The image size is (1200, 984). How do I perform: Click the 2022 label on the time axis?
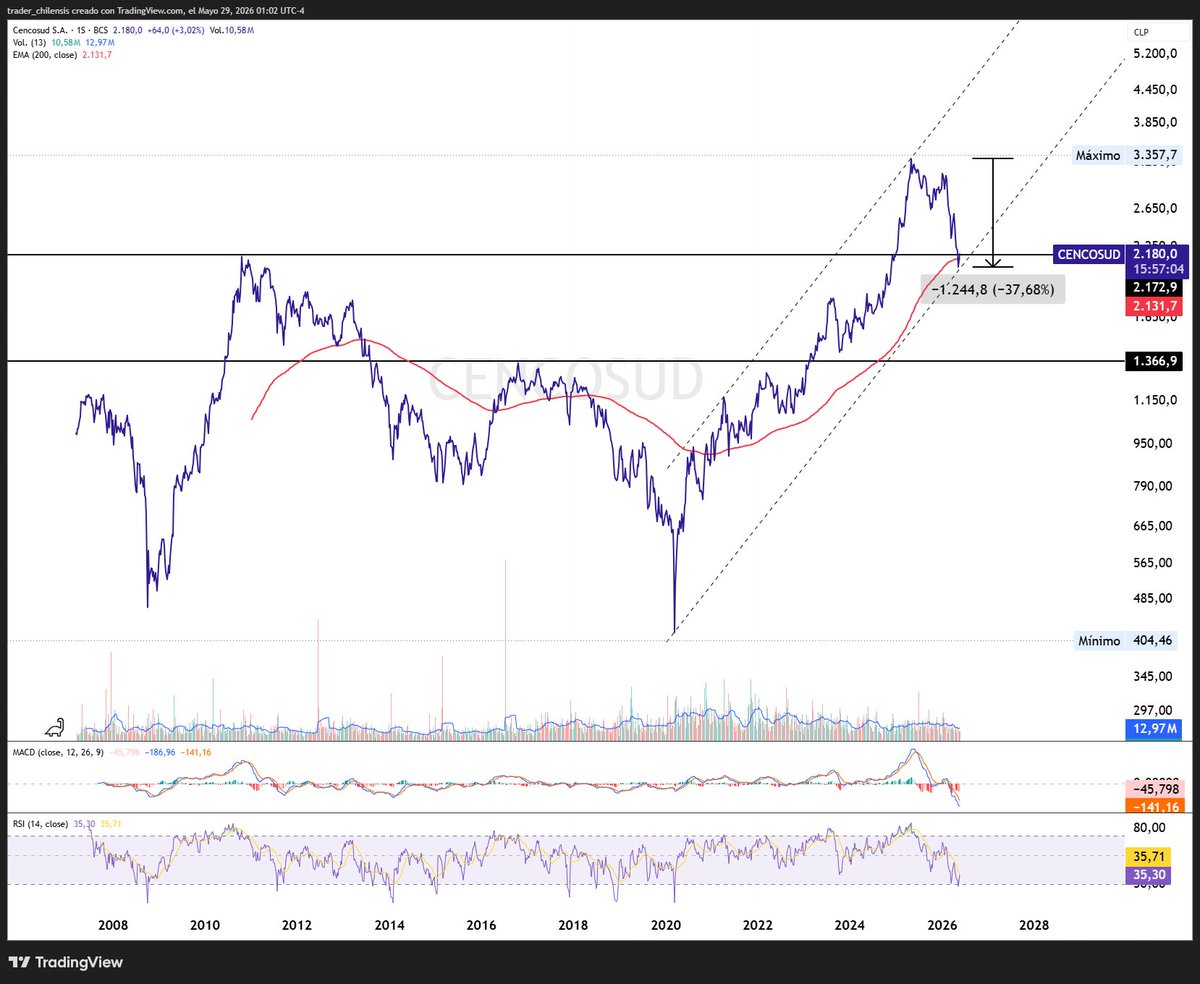tap(758, 925)
